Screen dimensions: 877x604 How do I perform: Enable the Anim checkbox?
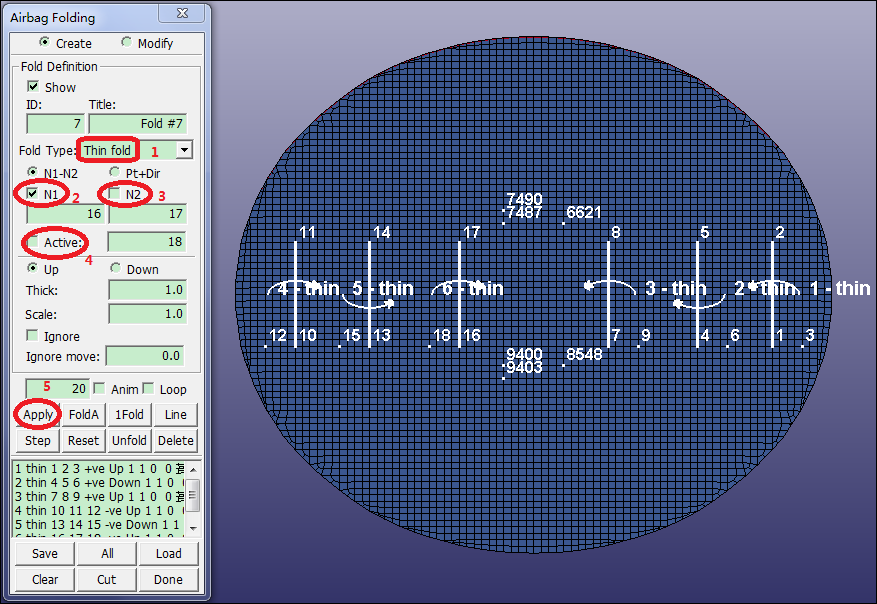[x=99, y=389]
